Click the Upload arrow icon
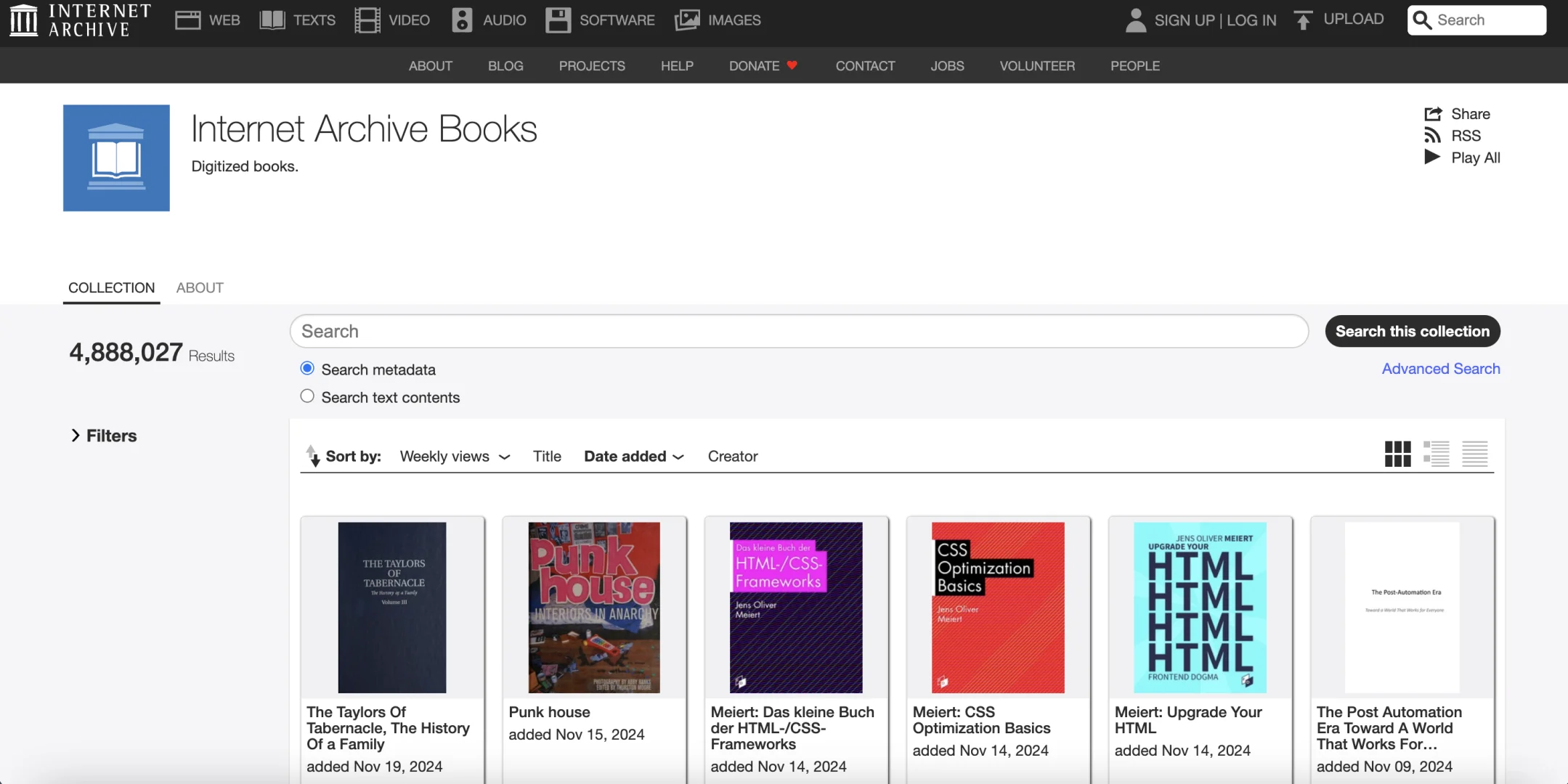This screenshot has width=1568, height=784. click(x=1303, y=20)
